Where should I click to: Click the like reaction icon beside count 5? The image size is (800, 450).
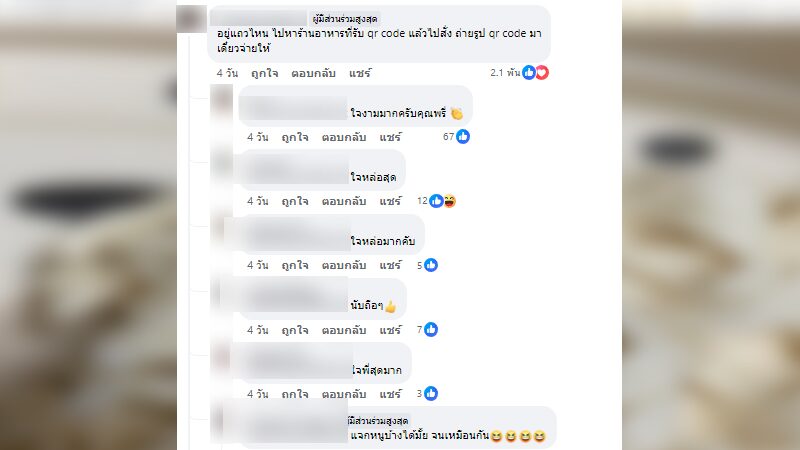(x=431, y=265)
